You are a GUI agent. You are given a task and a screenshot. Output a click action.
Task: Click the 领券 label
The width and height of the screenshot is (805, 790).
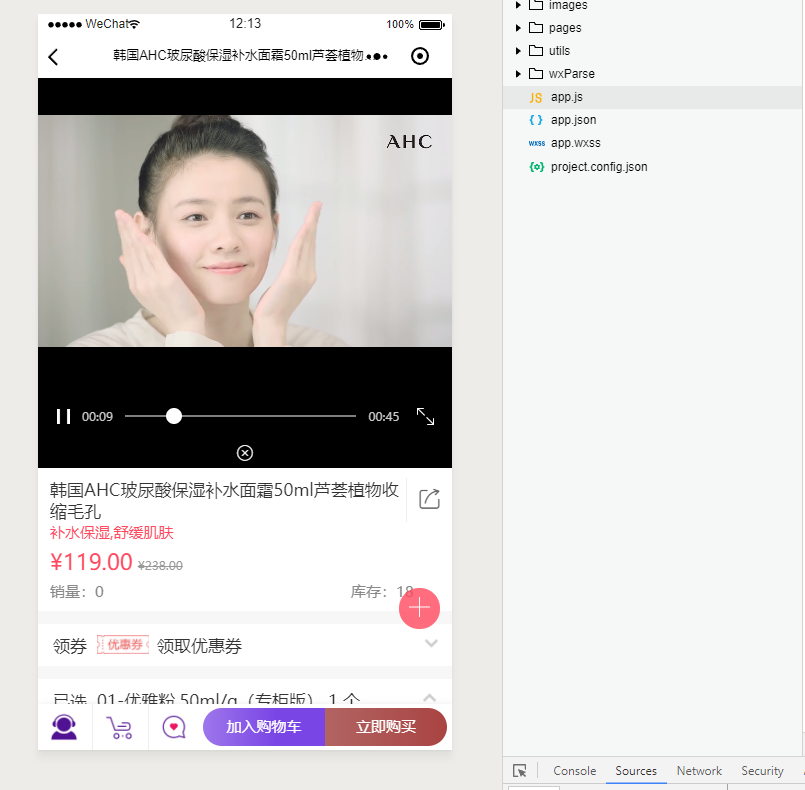[x=70, y=646]
